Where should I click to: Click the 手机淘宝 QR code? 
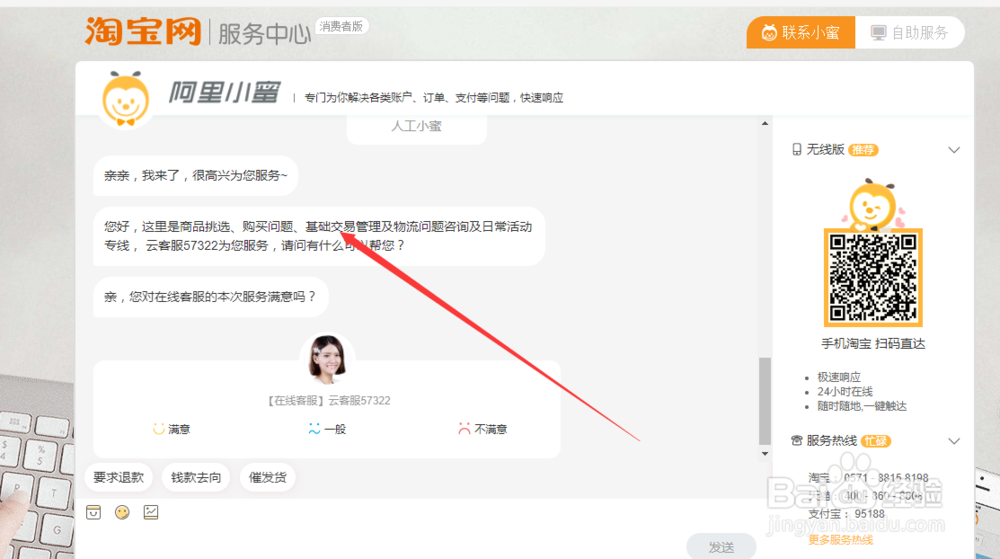click(873, 277)
